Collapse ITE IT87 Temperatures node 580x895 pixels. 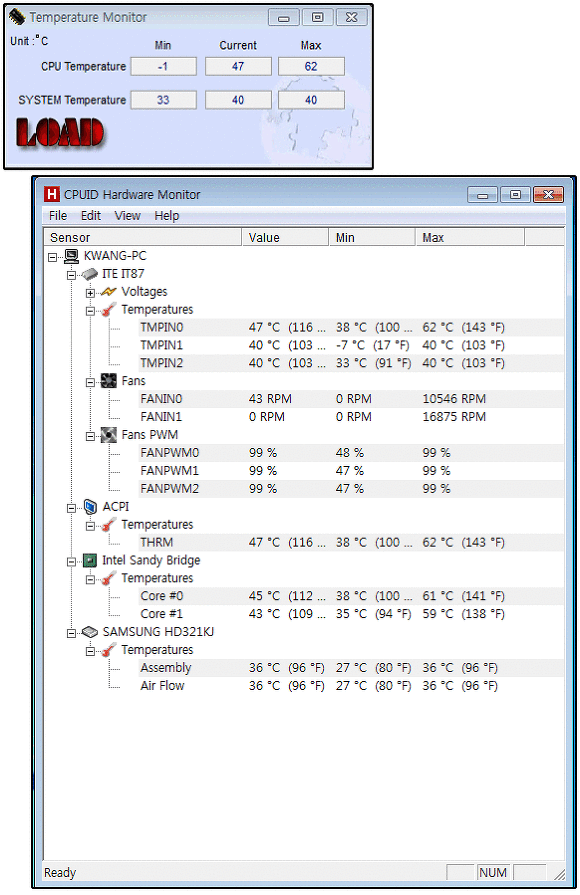pyautogui.click(x=90, y=311)
